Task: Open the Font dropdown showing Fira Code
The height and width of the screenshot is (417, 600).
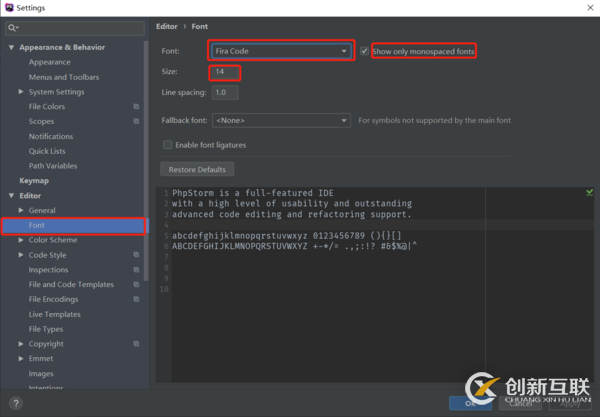Action: pos(281,51)
